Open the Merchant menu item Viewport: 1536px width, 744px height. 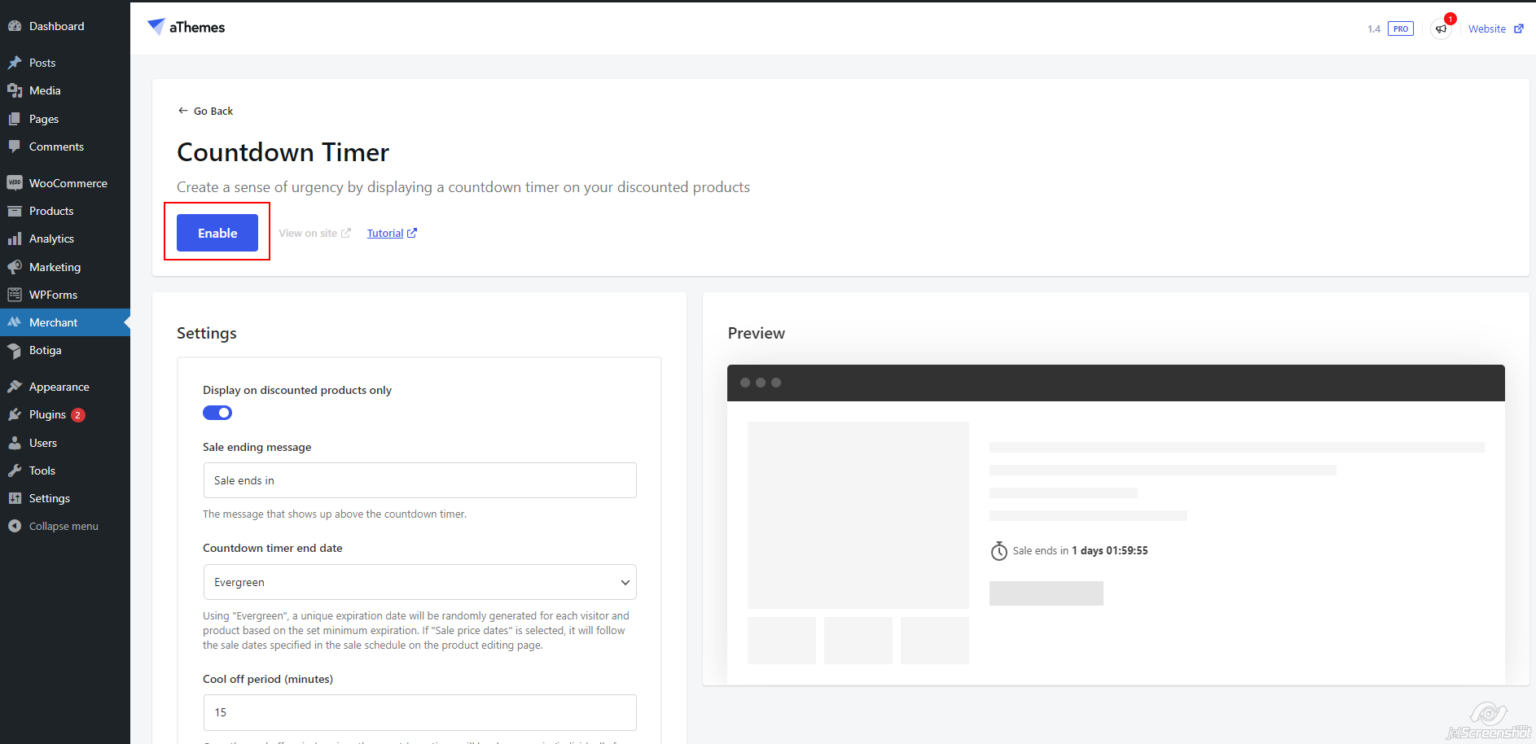click(x=65, y=322)
